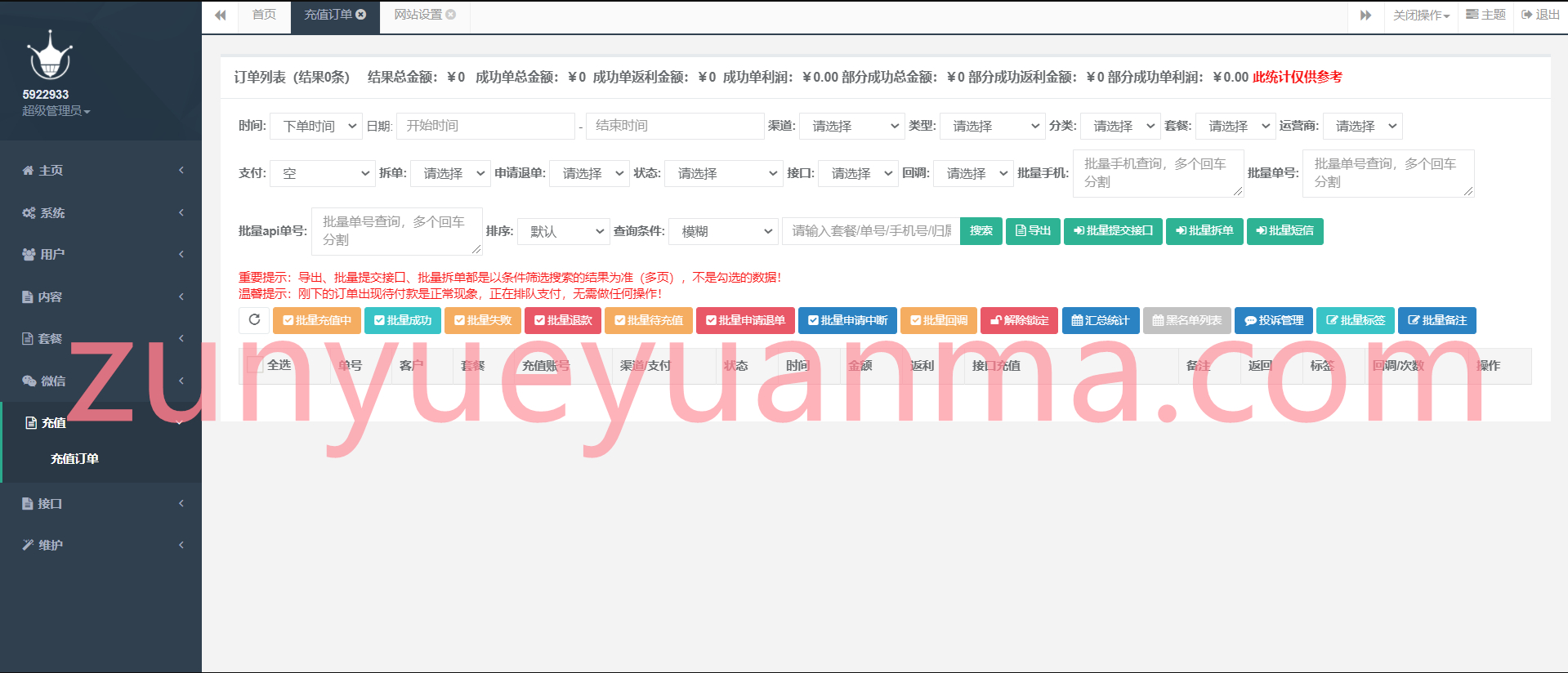Open the 超级管理员 user dropdown
Image resolution: width=1568 pixels, height=673 pixels.
pos(56,111)
